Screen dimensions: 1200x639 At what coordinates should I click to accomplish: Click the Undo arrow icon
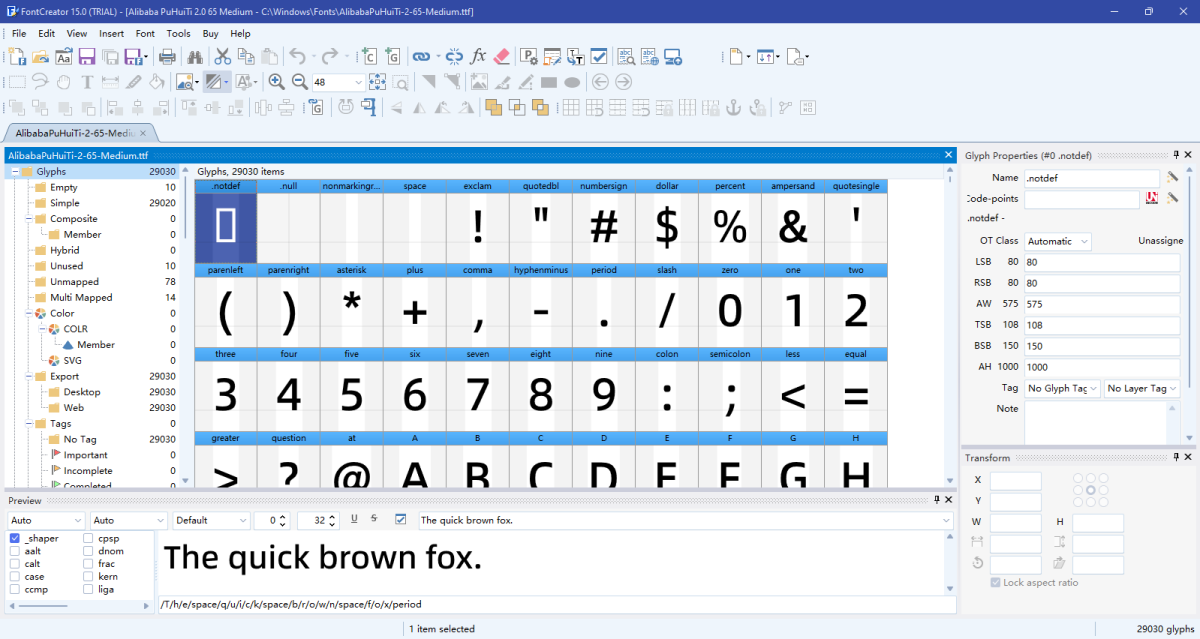point(297,57)
